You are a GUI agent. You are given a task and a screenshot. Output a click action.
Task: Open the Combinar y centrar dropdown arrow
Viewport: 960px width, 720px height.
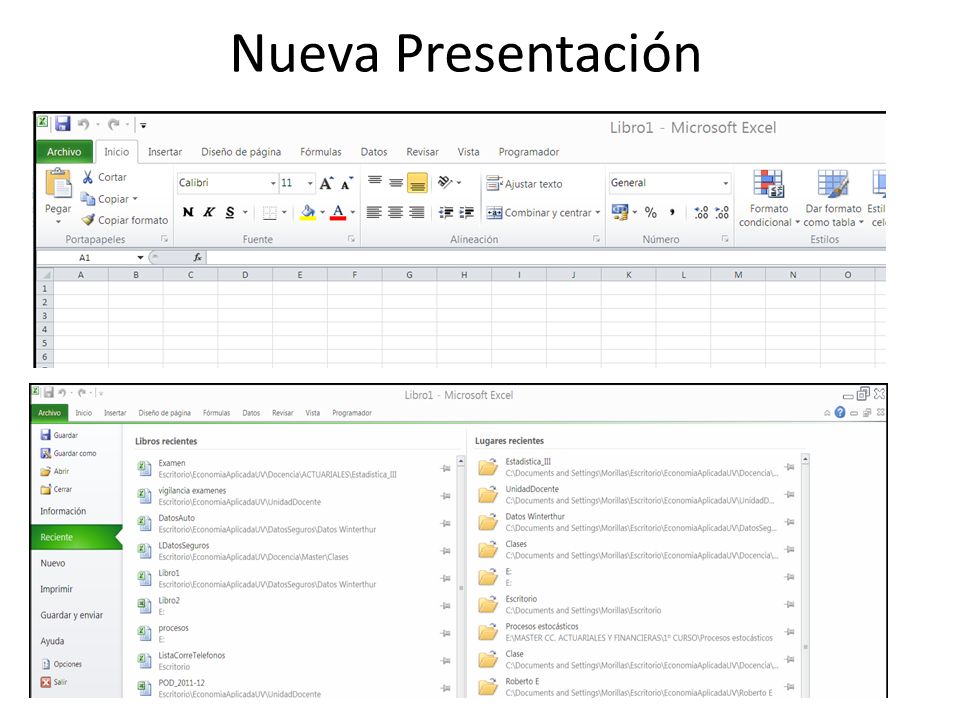pyautogui.click(x=598, y=212)
